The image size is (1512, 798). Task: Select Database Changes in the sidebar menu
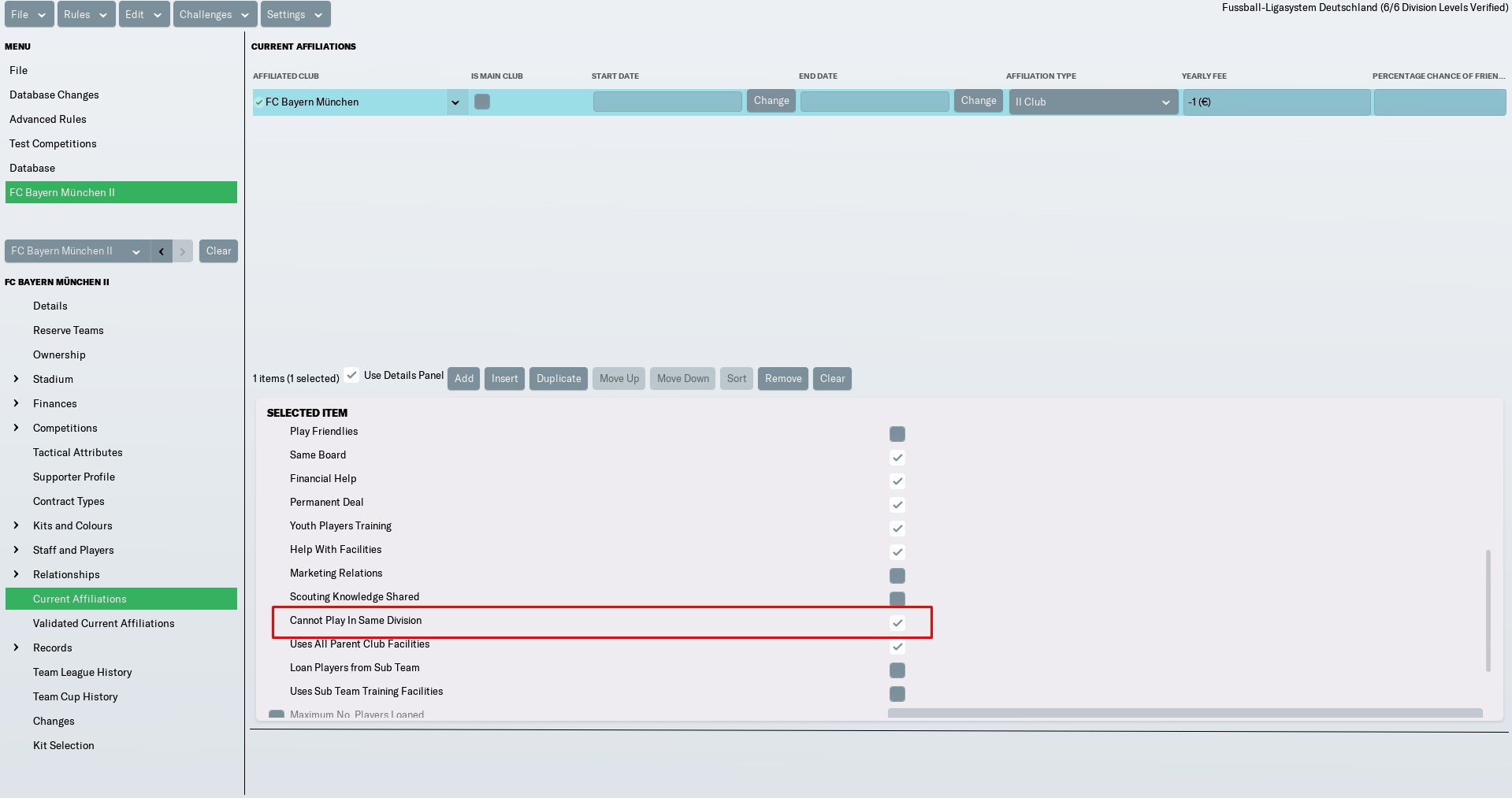[54, 95]
